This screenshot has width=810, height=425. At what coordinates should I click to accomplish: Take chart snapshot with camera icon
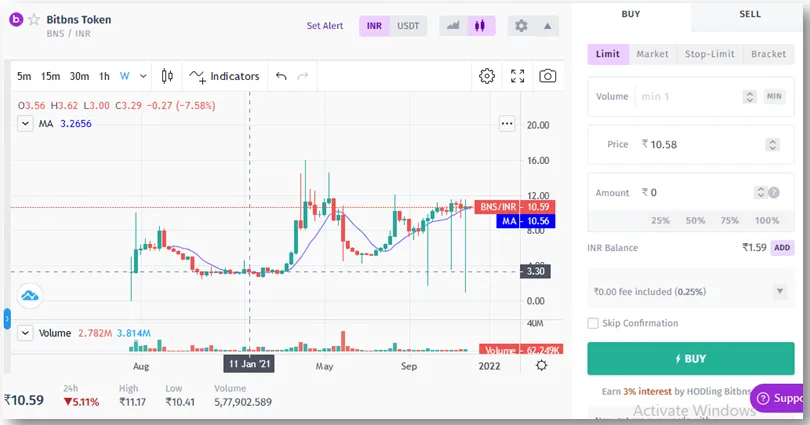pyautogui.click(x=548, y=76)
